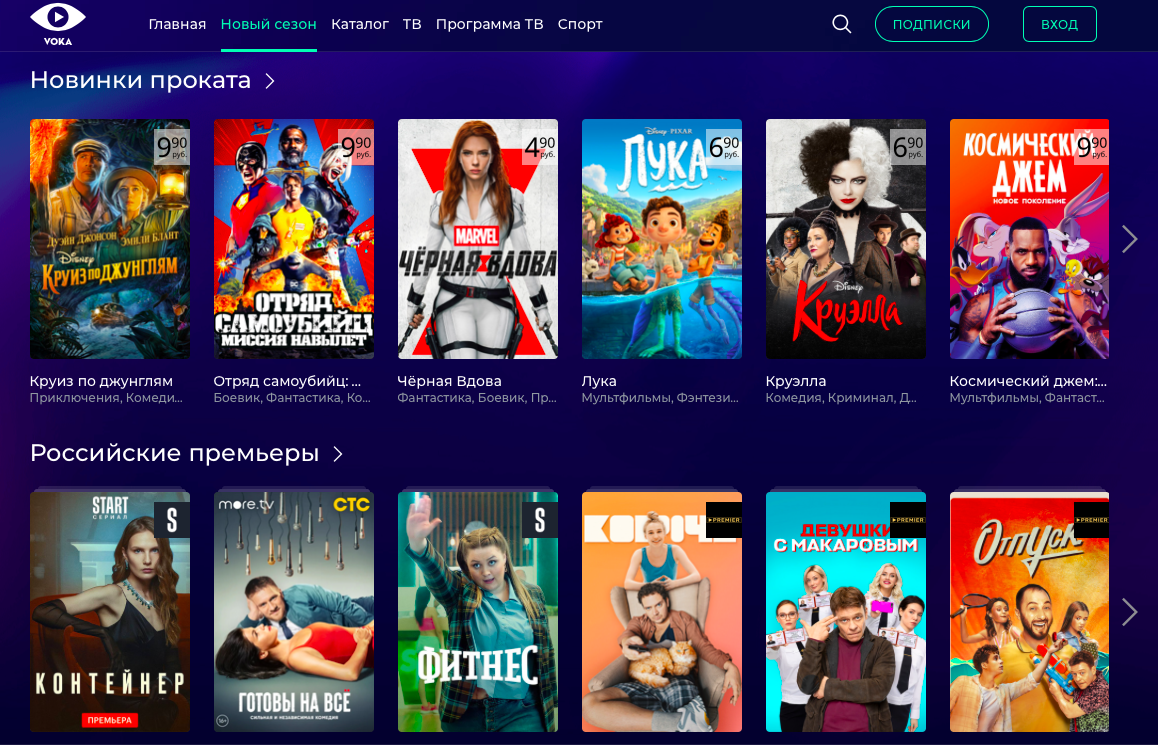The height and width of the screenshot is (745, 1158).
Task: Go to the ТВ section
Action: tap(412, 24)
